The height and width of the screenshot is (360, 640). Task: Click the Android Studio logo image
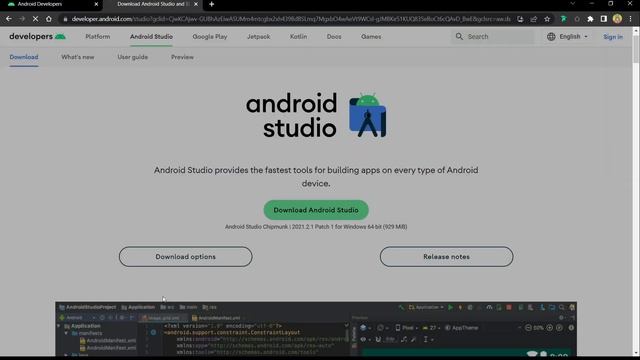coord(316,116)
